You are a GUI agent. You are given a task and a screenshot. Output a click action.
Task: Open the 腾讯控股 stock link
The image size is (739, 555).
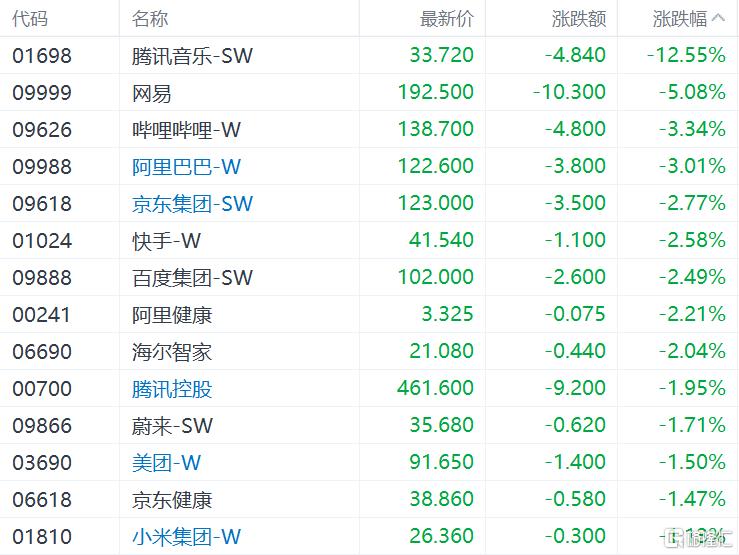coord(172,389)
